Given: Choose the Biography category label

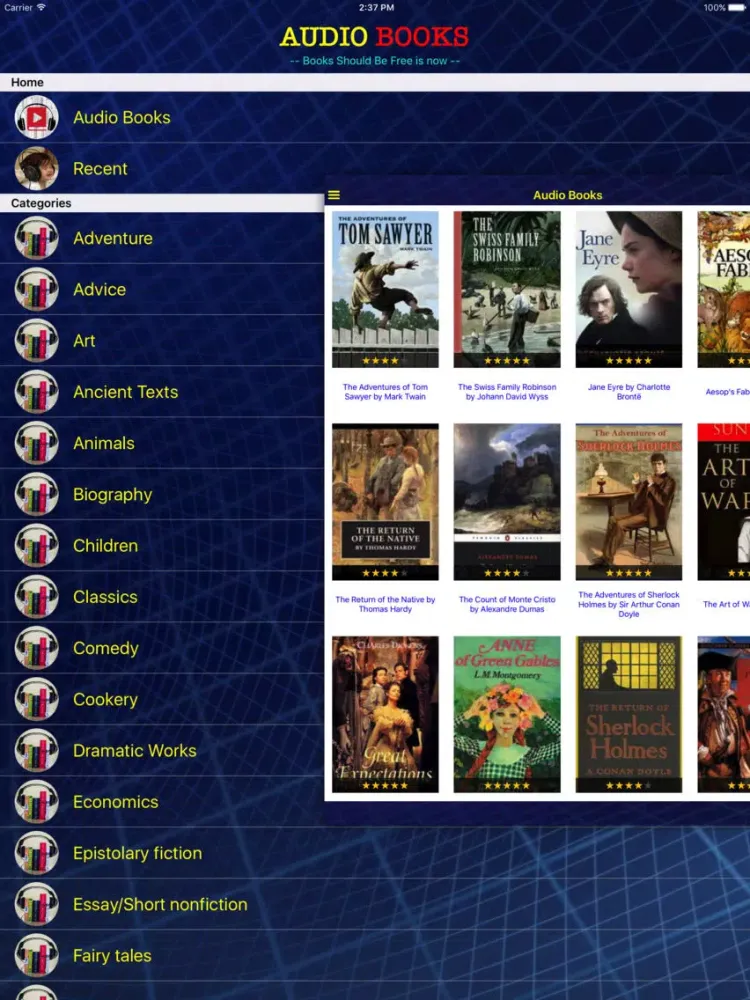Looking at the screenshot, I should tap(113, 495).
